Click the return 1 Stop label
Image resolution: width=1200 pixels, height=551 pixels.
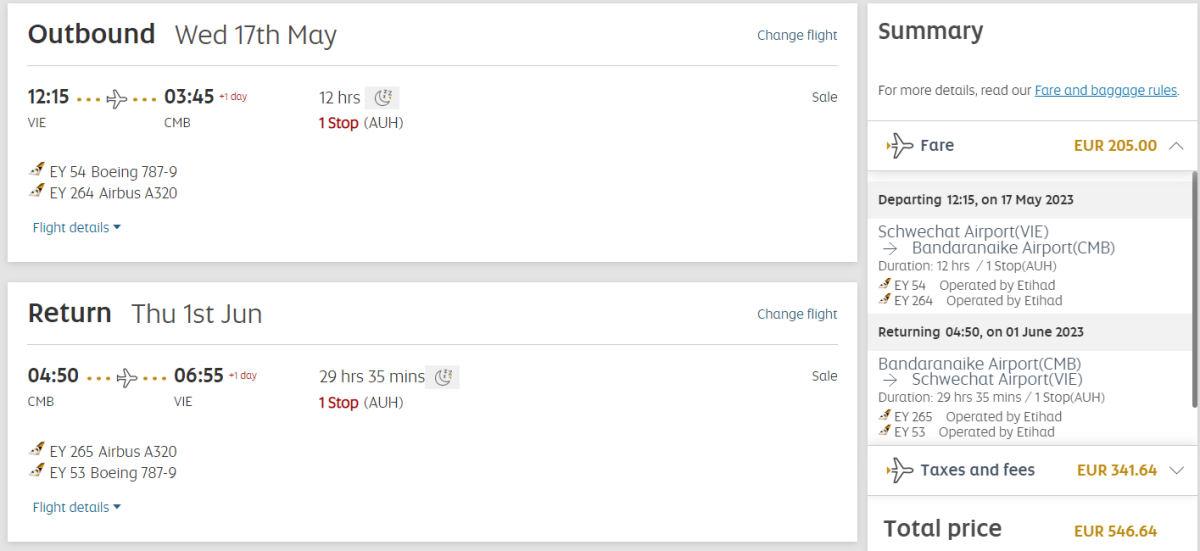click(x=338, y=403)
